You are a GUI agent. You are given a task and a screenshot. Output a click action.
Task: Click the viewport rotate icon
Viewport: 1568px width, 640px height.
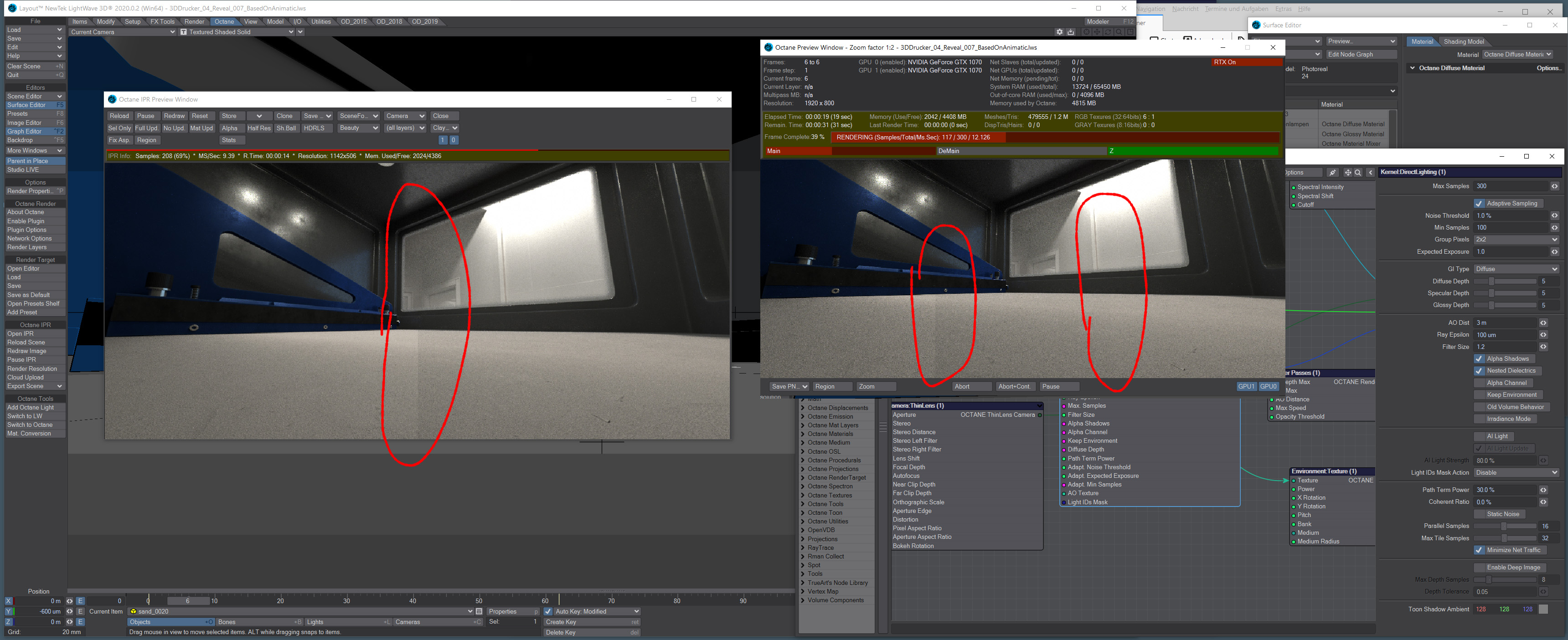pos(1108,31)
